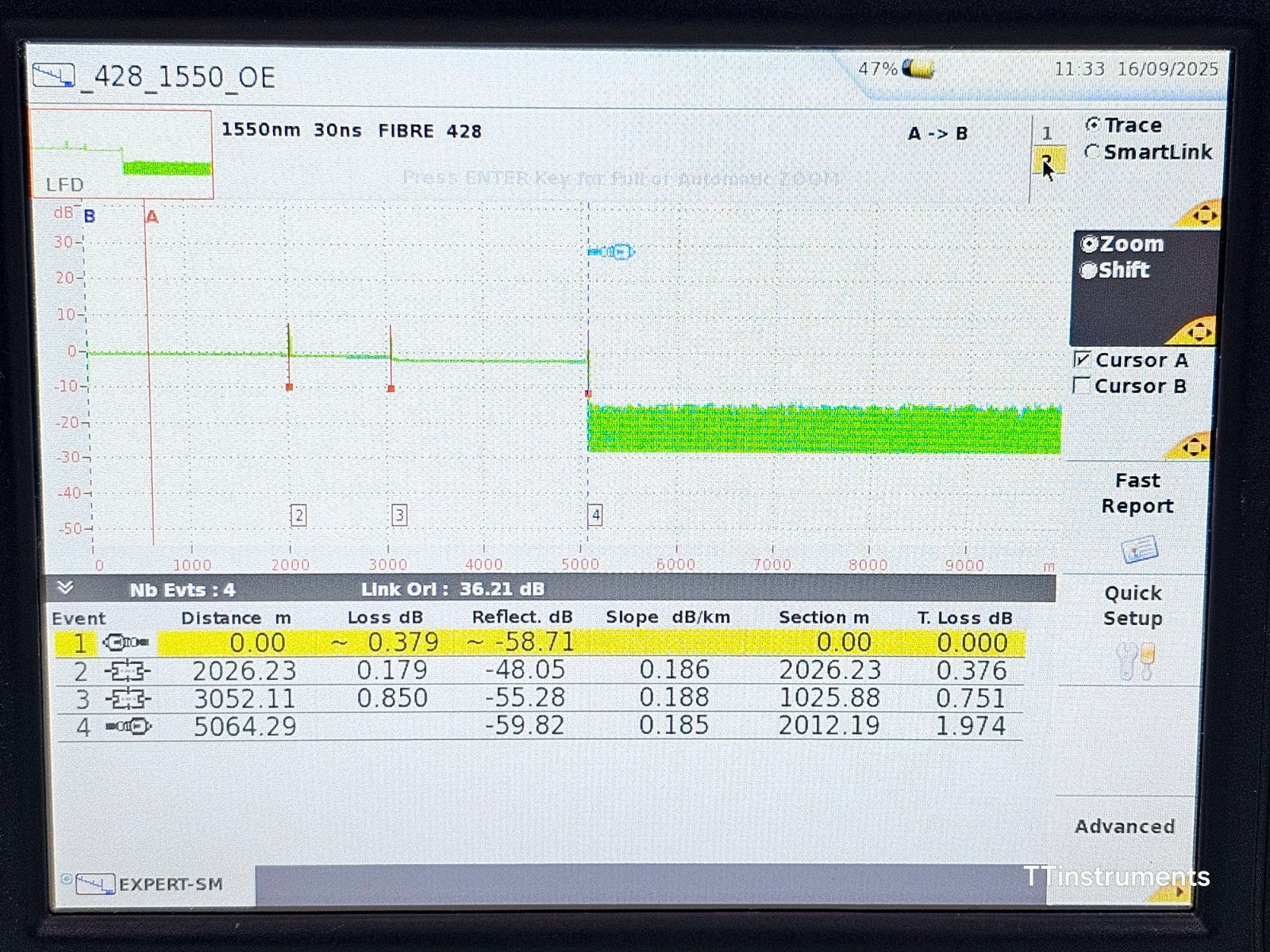
Task: Click the connector event icon in row 2
Action: pos(127,672)
